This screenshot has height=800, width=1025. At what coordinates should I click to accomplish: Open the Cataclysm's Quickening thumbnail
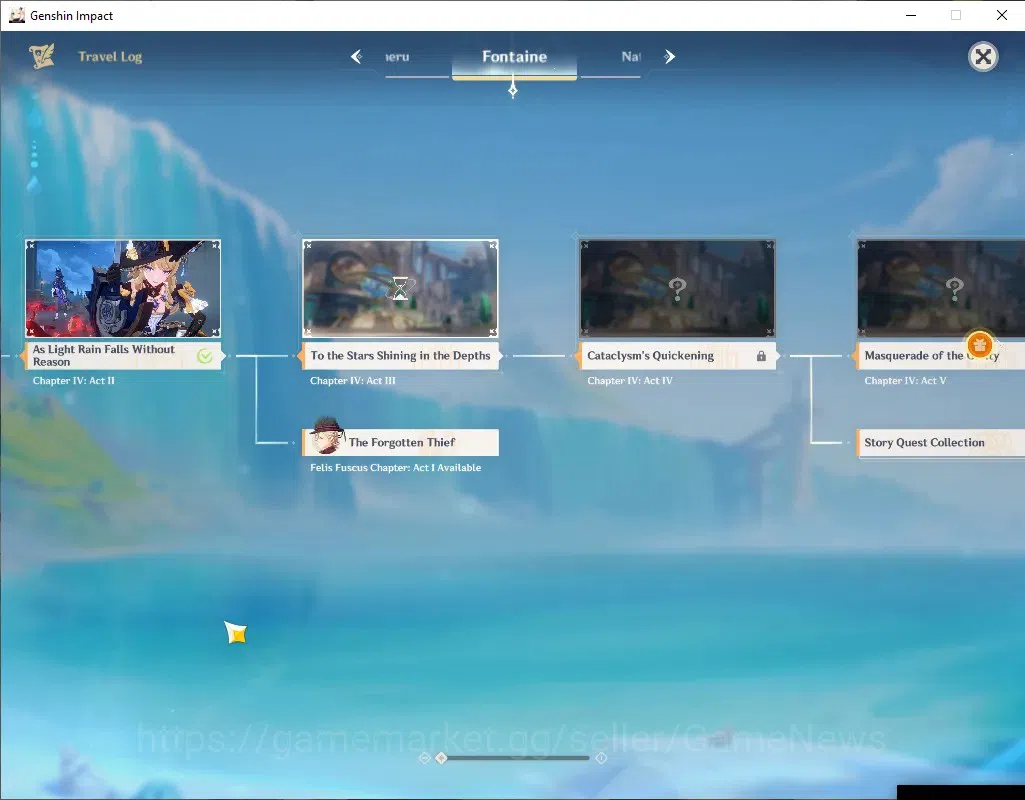[677, 288]
